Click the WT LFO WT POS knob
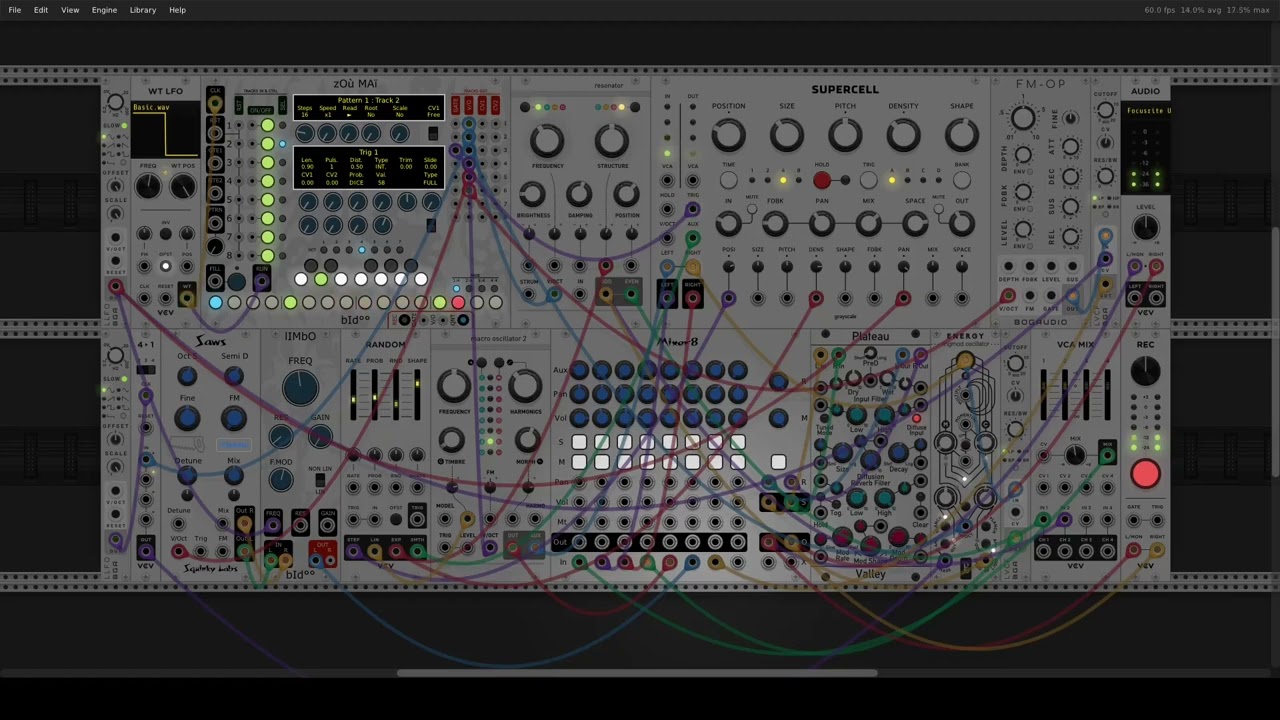This screenshot has width=1280, height=720. [x=183, y=186]
